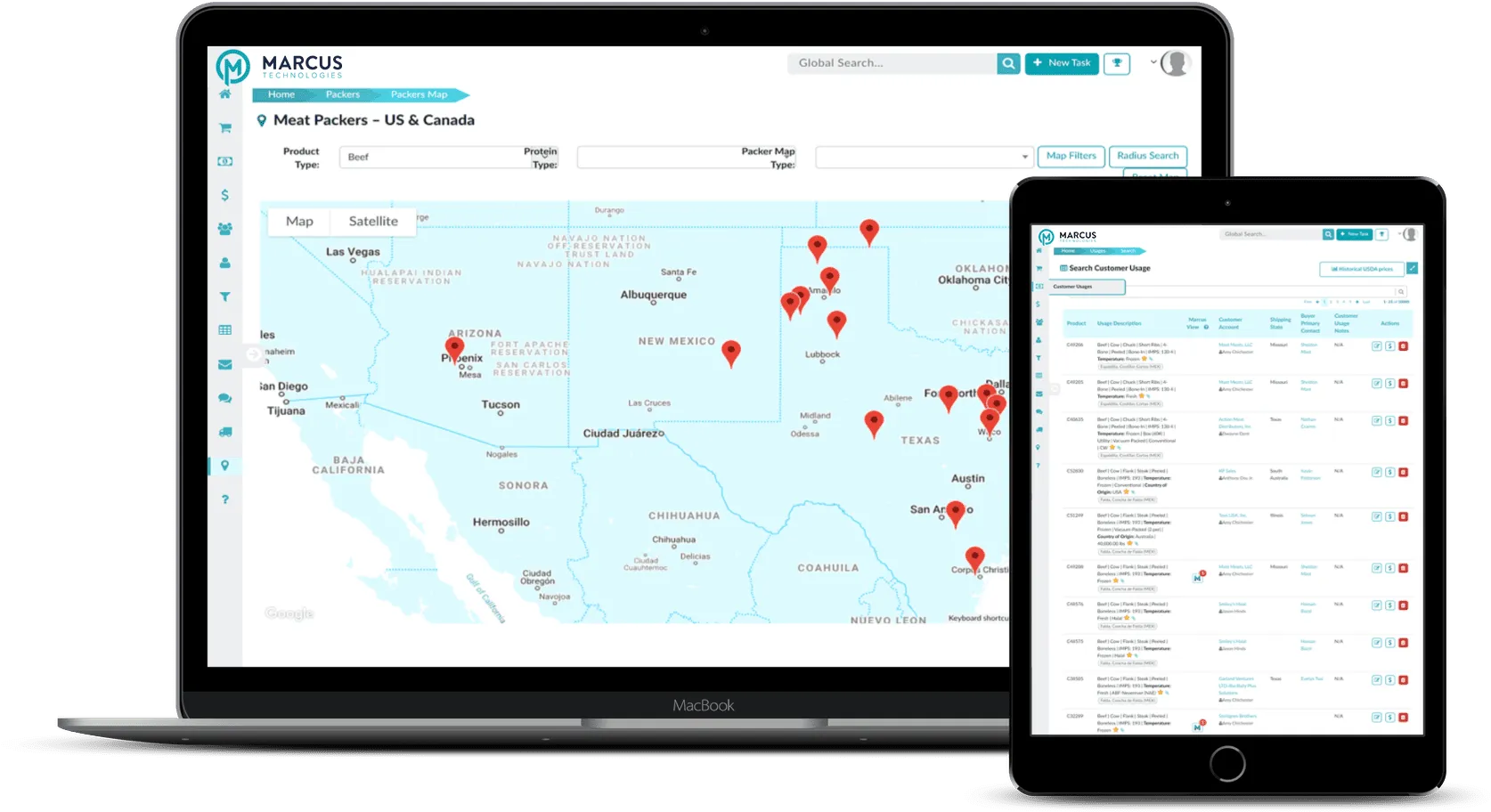The width and height of the screenshot is (1491, 812).
Task: Click the trophy icon in the header
Action: click(x=1116, y=63)
